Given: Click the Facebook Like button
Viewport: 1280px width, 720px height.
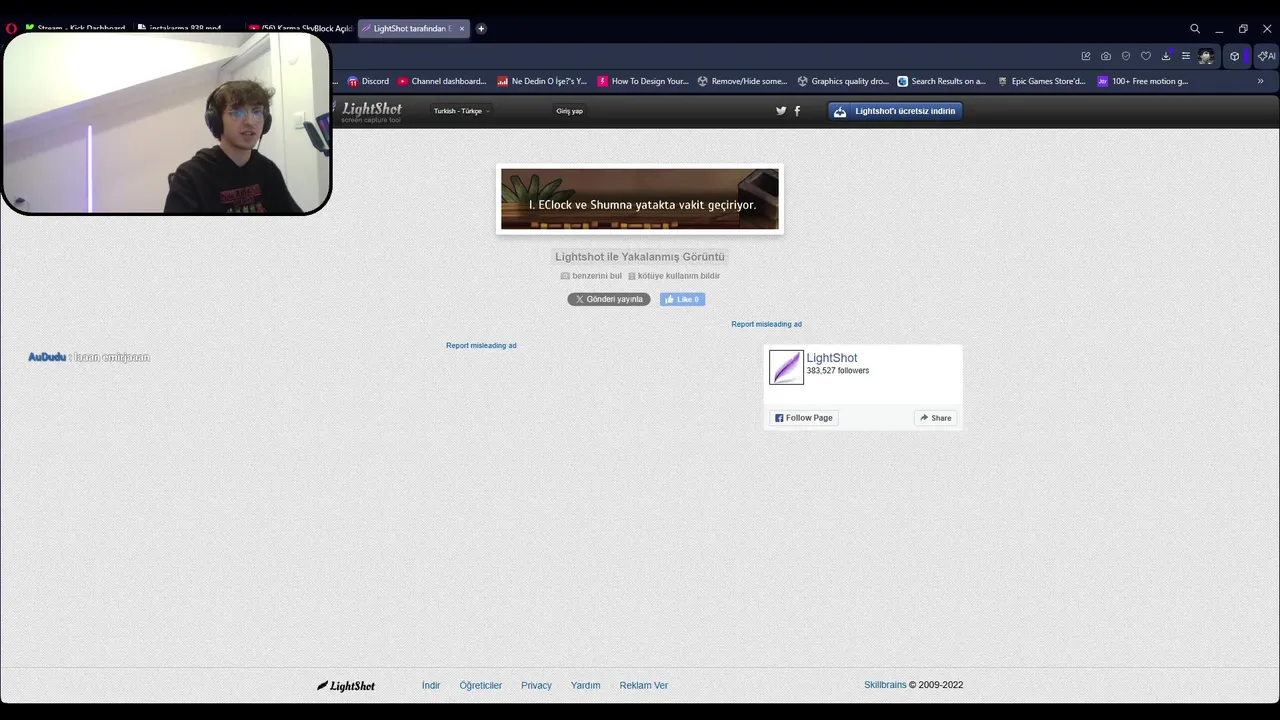Looking at the screenshot, I should point(682,299).
